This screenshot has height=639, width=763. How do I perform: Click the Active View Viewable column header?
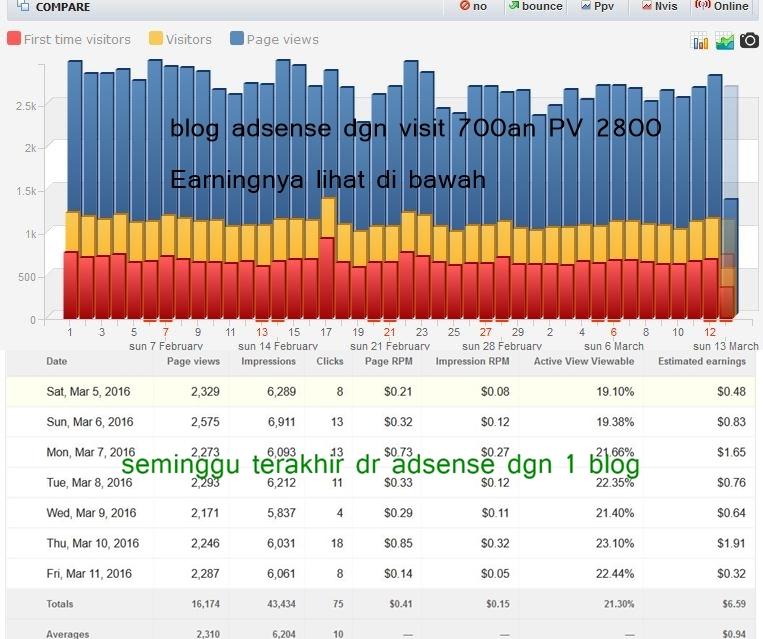point(583,362)
